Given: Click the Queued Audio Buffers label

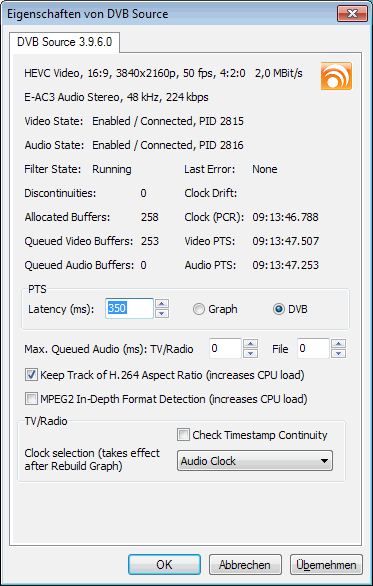Looking at the screenshot, I should (79, 265).
